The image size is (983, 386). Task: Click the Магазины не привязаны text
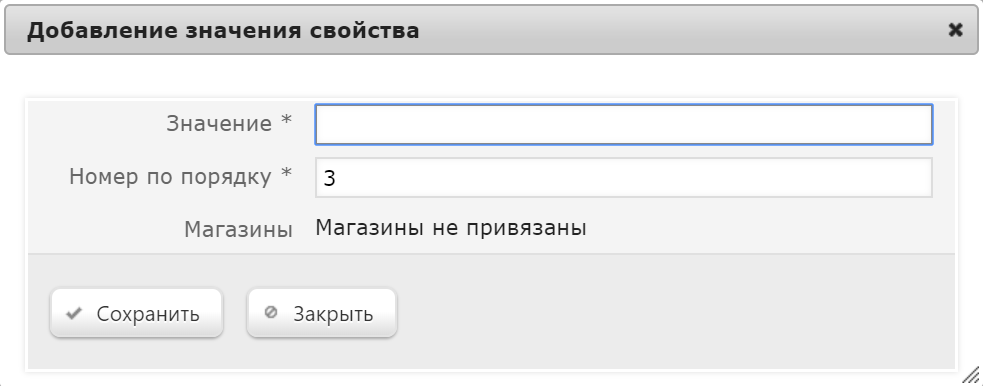(x=451, y=228)
